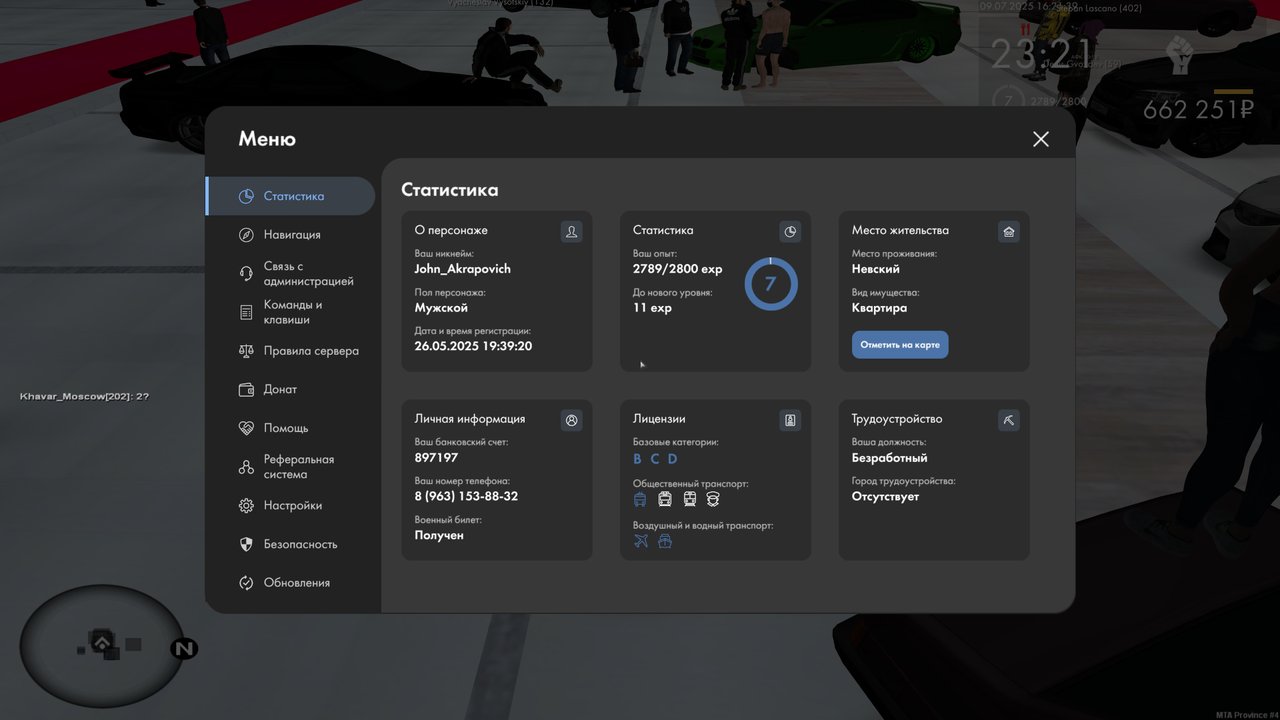Click the shield icon beside Безопасность
This screenshot has width=1280, height=720.
pos(246,544)
